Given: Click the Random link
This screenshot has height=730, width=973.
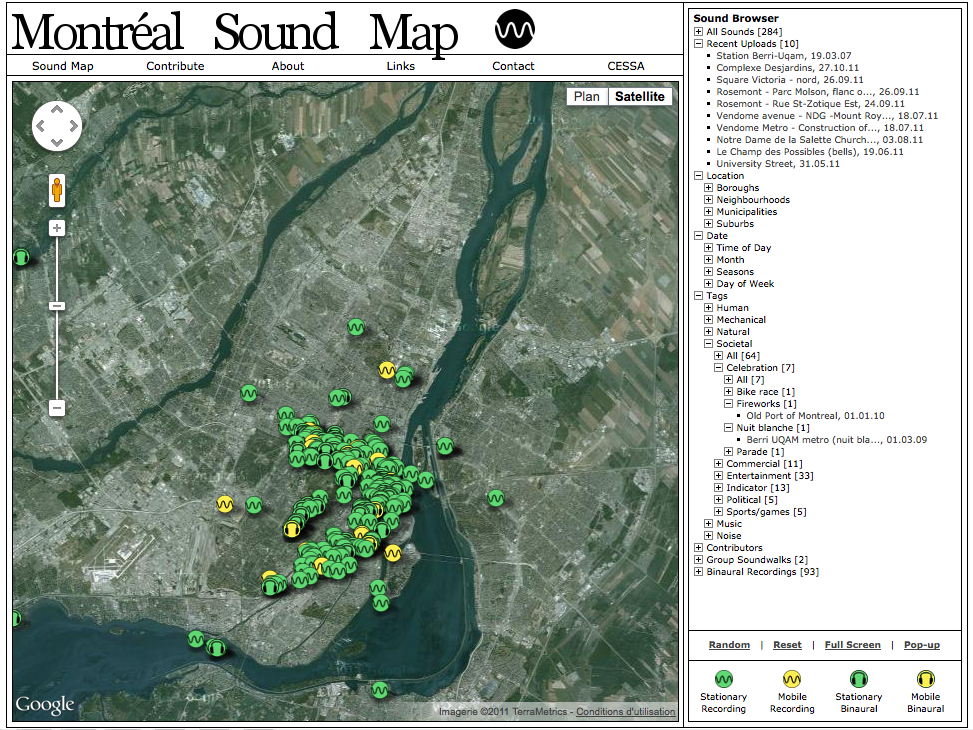Looking at the screenshot, I should click(x=729, y=645).
